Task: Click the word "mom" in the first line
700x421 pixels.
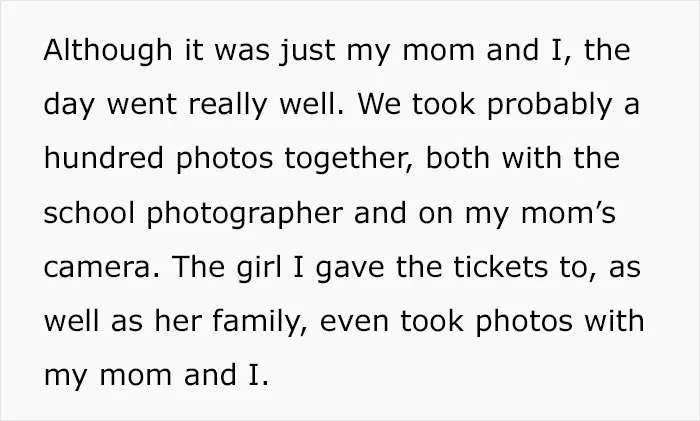Action: point(438,51)
